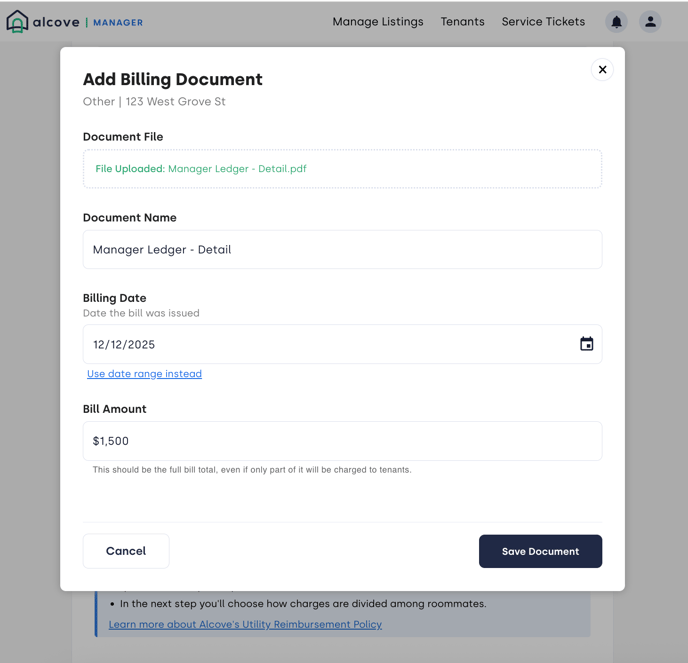Screen dimensions: 688x663
Task: Open the Billing Date calendar picker
Action: click(x=587, y=344)
